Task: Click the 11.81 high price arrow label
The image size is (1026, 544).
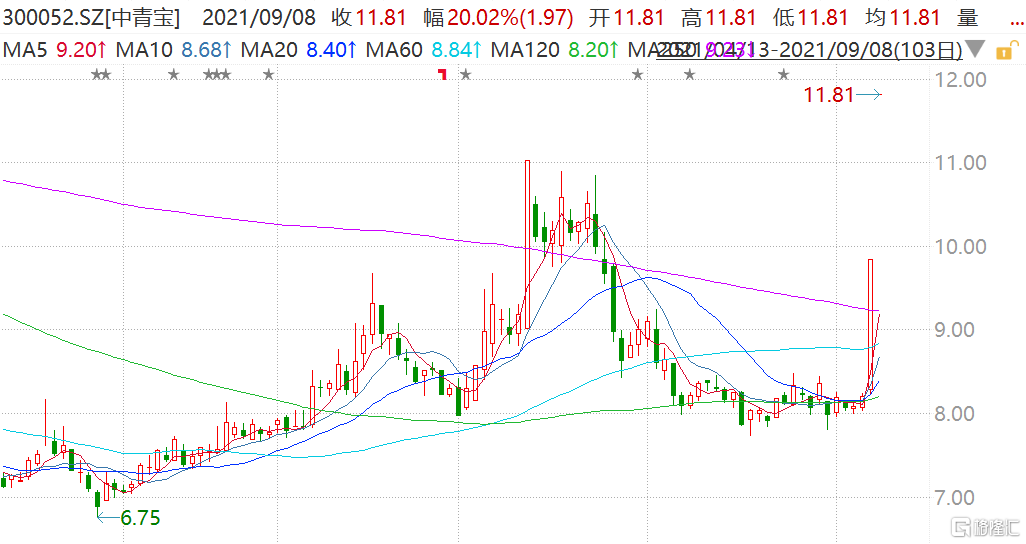Action: [842, 95]
